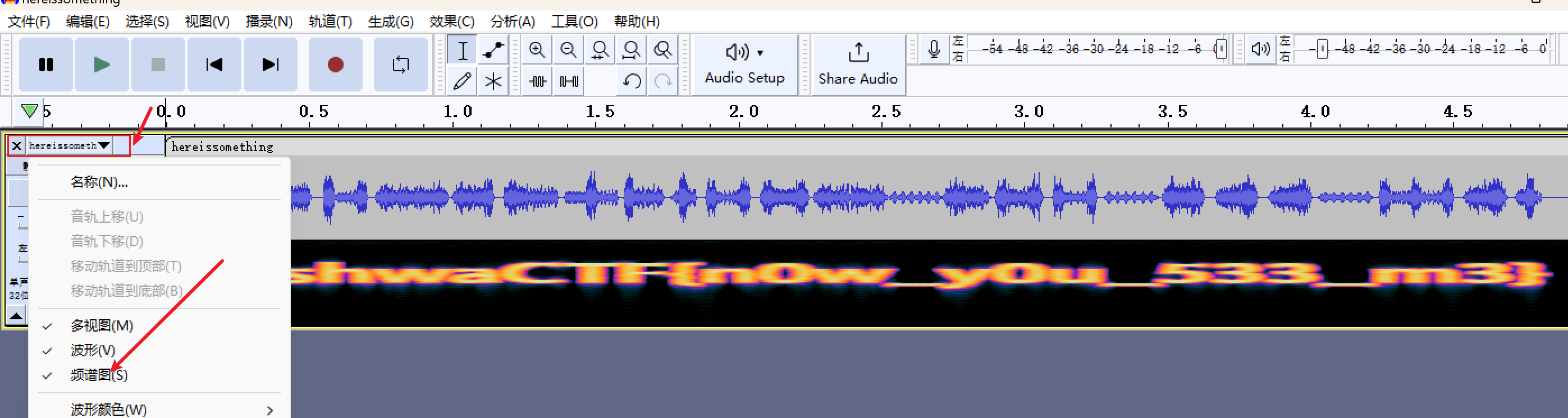Open the hereissometh track name dropdown
Screen dimensions: 1568x418
[70, 146]
